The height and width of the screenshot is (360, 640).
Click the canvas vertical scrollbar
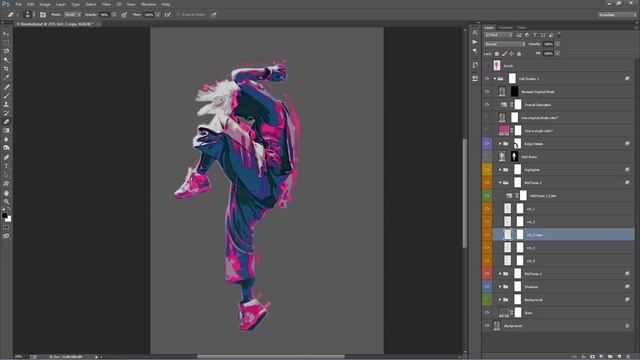click(464, 193)
